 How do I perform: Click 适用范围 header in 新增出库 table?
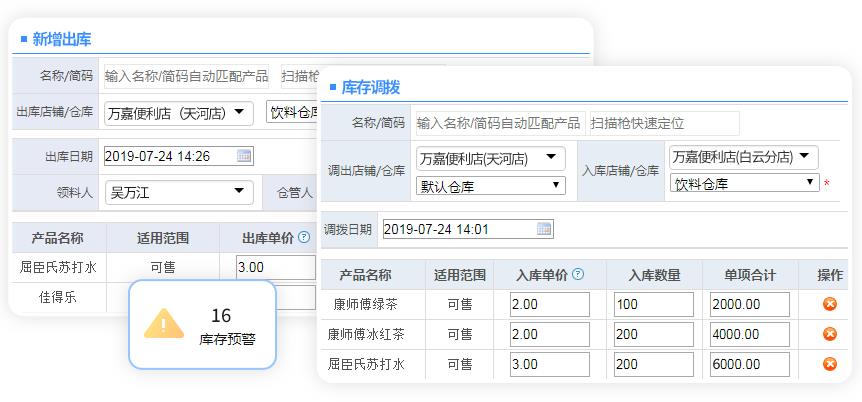(163, 238)
